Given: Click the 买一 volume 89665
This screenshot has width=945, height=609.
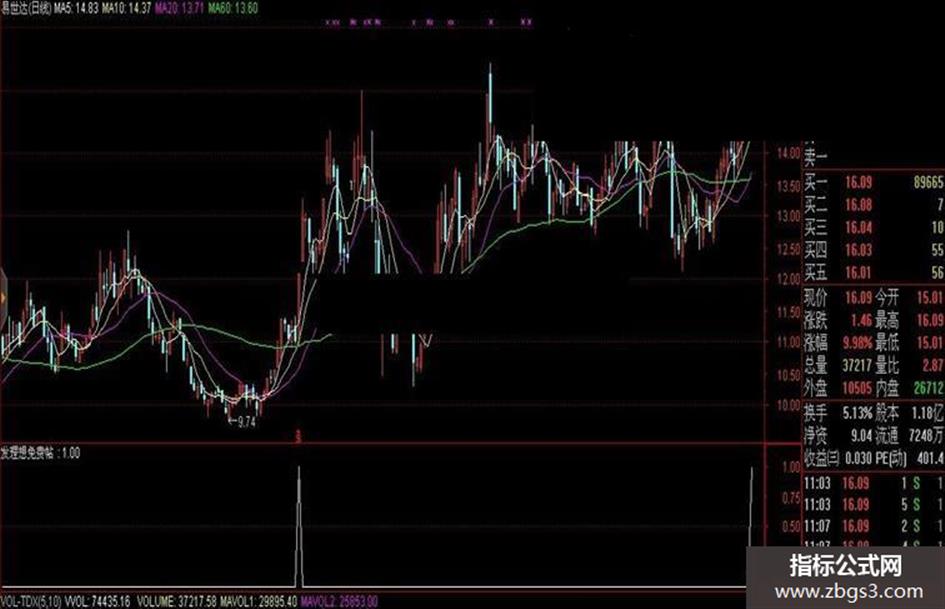Looking at the screenshot, I should [x=928, y=182].
